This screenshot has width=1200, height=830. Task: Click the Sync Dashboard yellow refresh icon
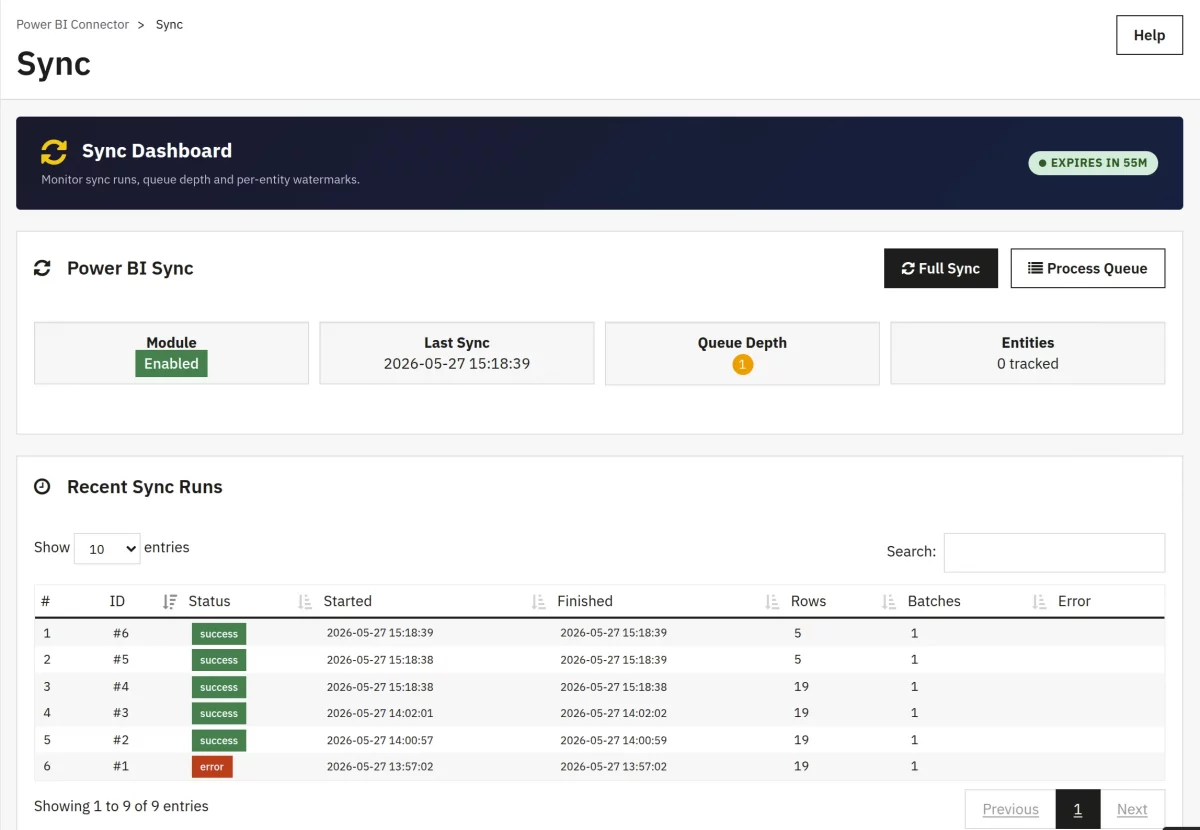click(54, 152)
